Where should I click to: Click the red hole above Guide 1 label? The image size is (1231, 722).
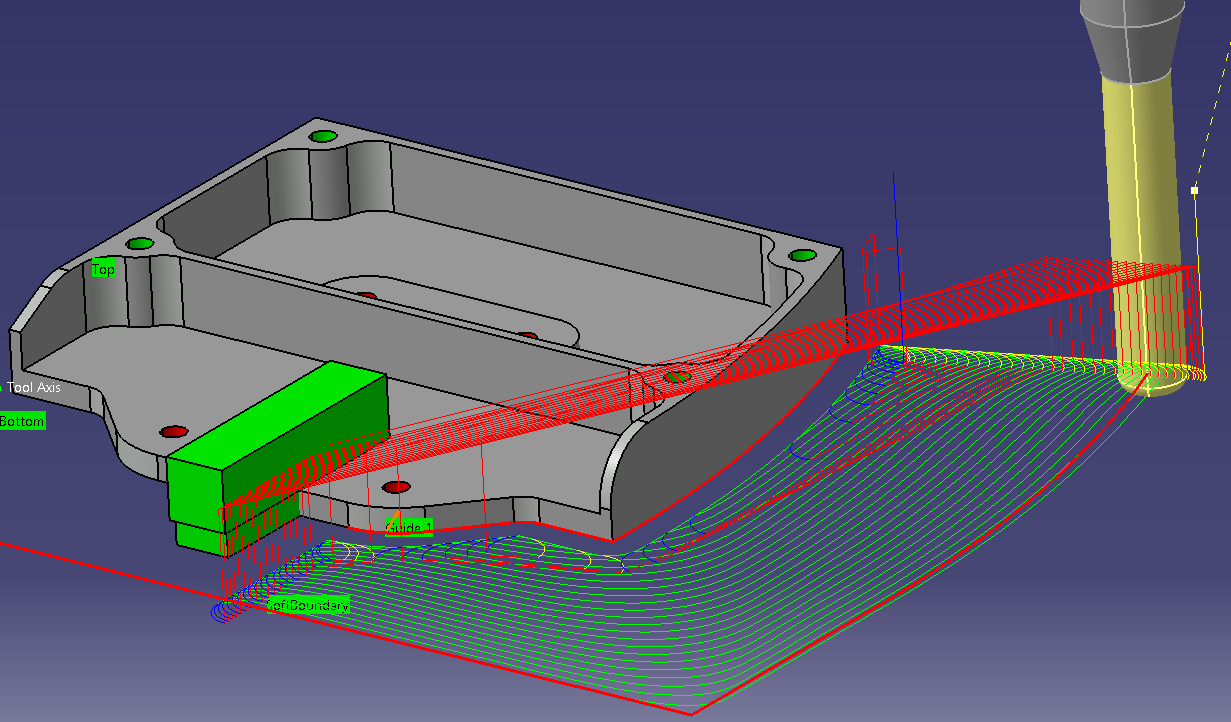(397, 487)
